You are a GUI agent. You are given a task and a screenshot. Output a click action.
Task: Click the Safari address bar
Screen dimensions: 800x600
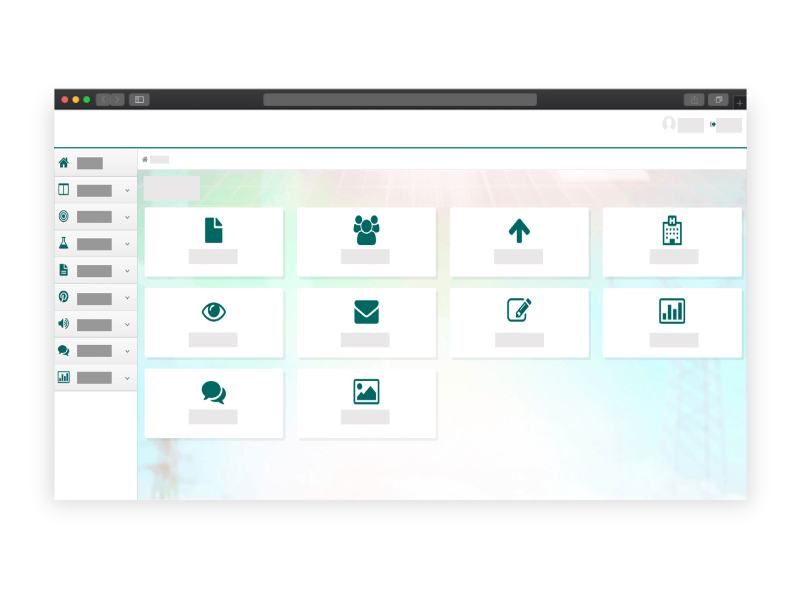(x=400, y=100)
